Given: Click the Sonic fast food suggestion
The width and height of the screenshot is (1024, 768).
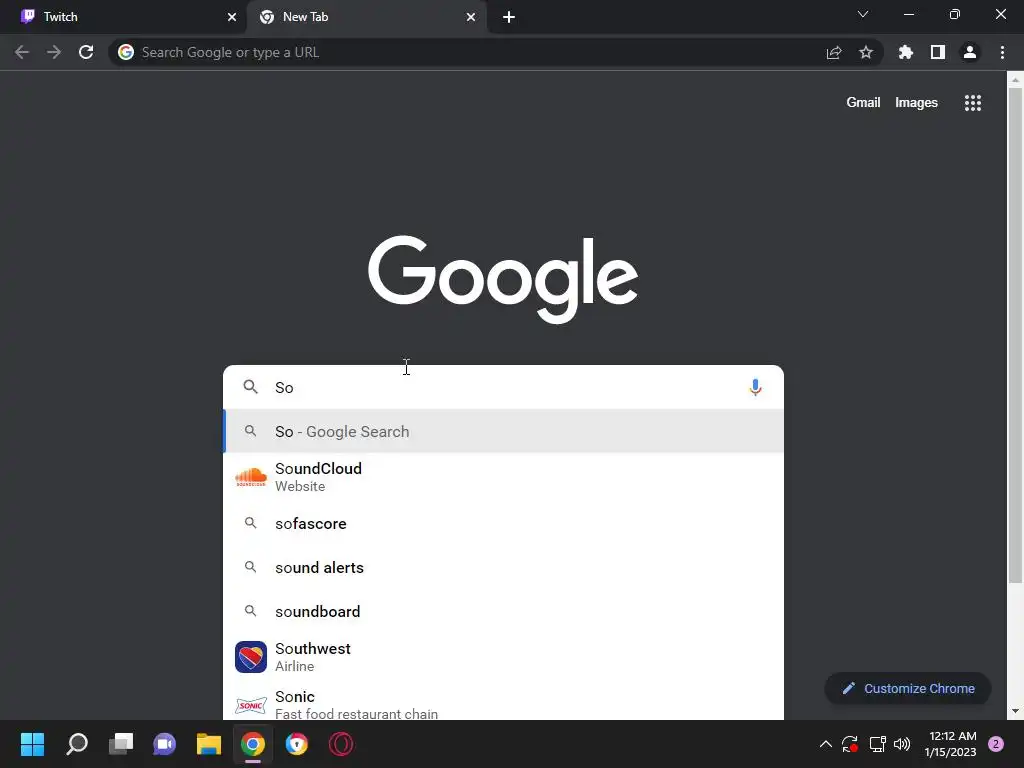Looking at the screenshot, I should (x=504, y=704).
